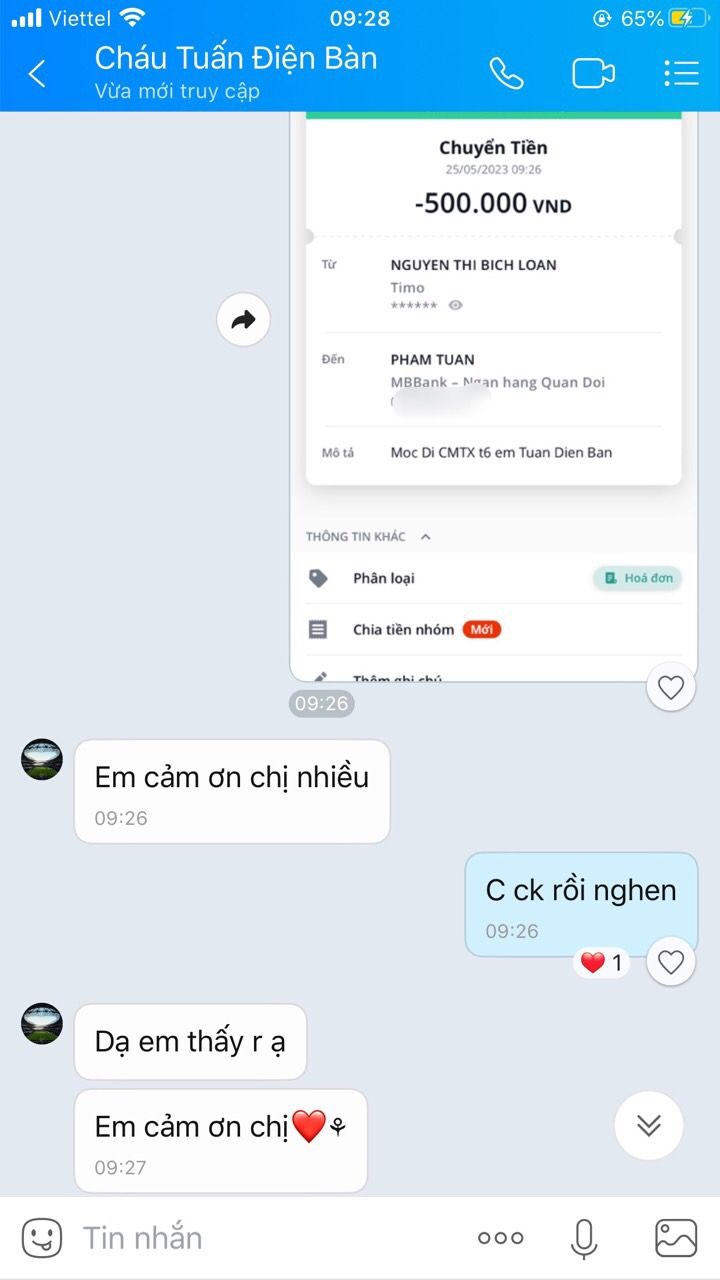
Task: Open the Hoá đơn category tag
Action: pos(637,578)
